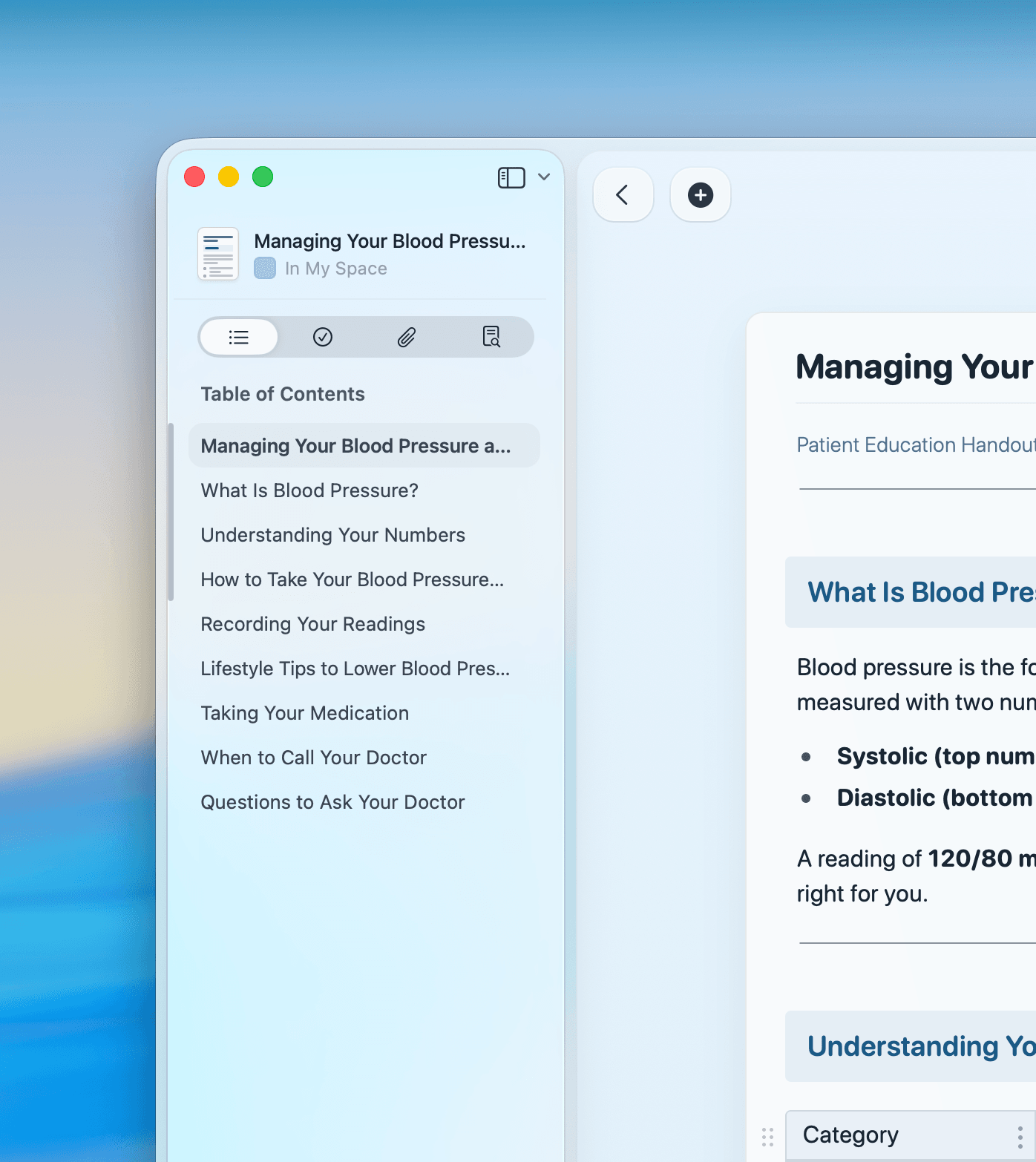Click the document thumbnail icon in sidebar
1036x1162 pixels.
click(218, 254)
